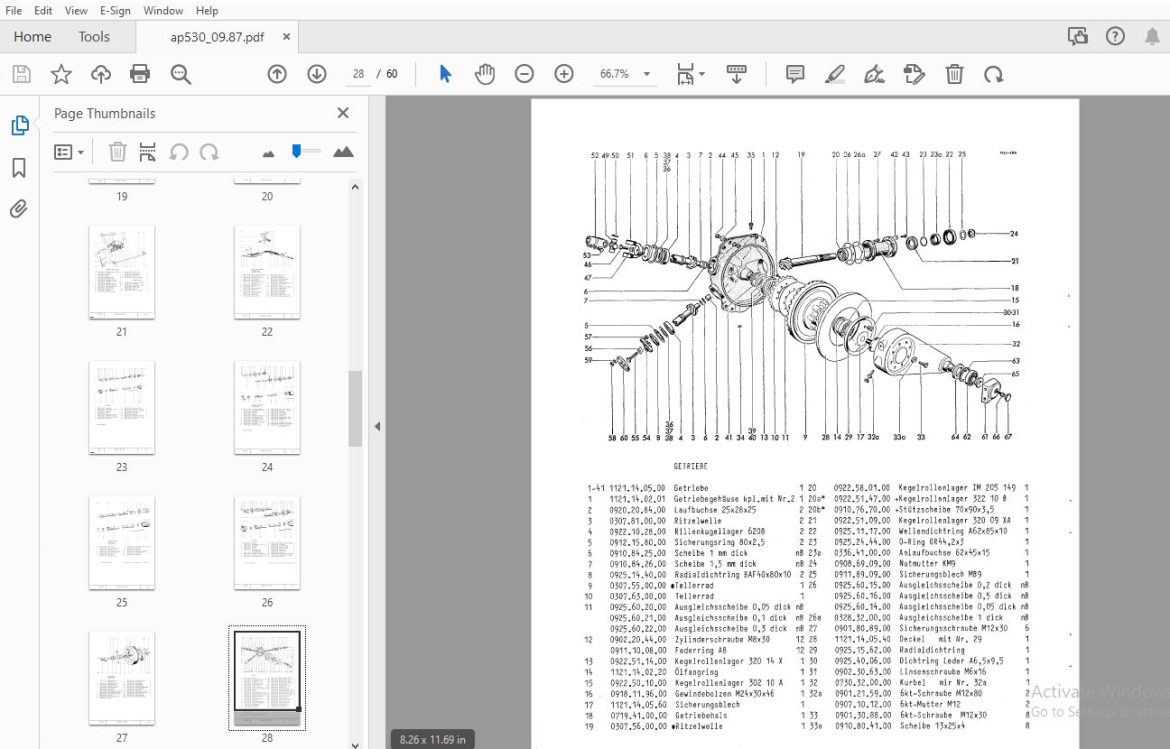Viewport: 1170px width, 749px height.
Task: Go to previous page arrow
Action: click(x=277, y=74)
